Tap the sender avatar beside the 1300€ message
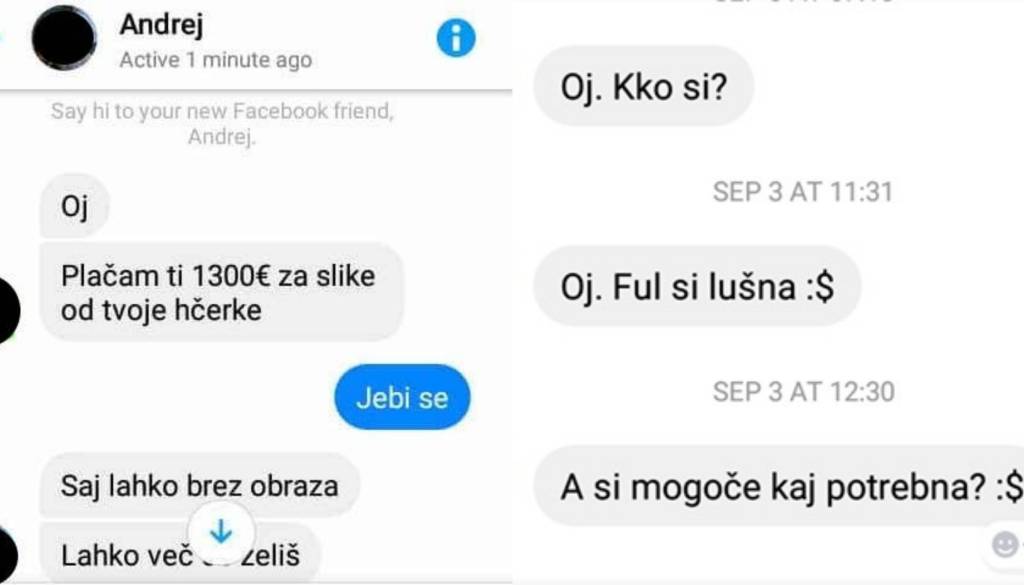 8,310
